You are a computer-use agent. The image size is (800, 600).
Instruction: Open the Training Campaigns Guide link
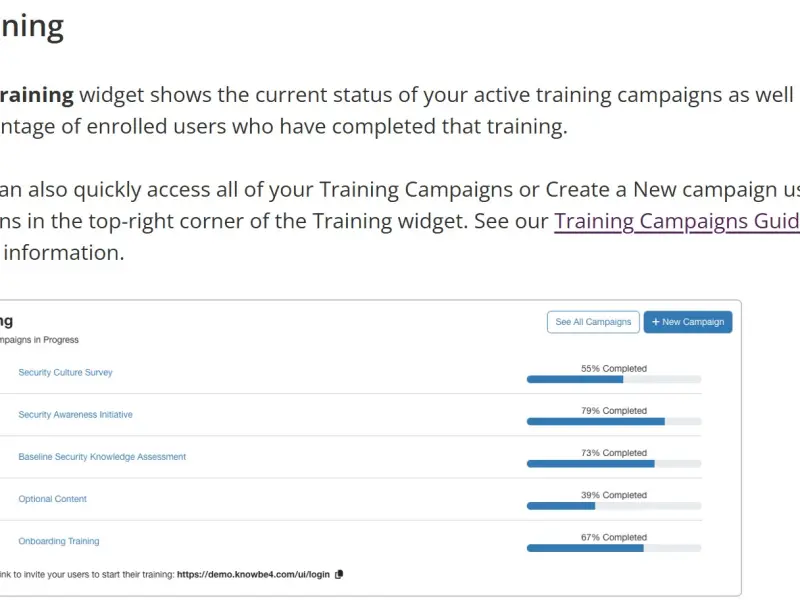coord(677,221)
